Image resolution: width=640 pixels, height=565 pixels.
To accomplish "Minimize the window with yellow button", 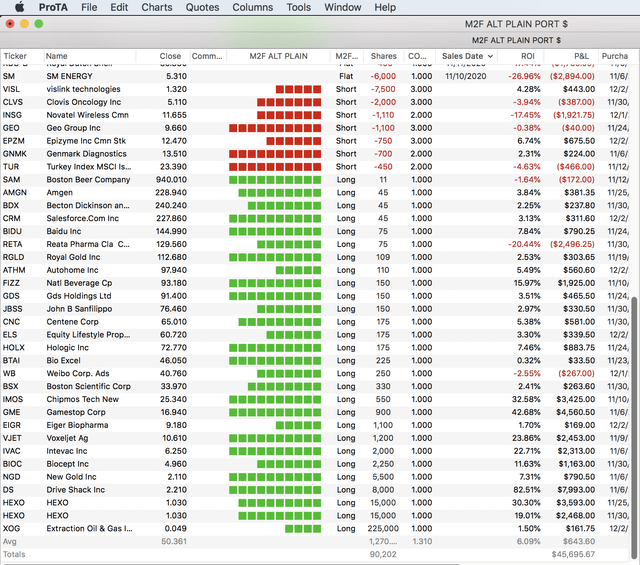I will (24, 24).
